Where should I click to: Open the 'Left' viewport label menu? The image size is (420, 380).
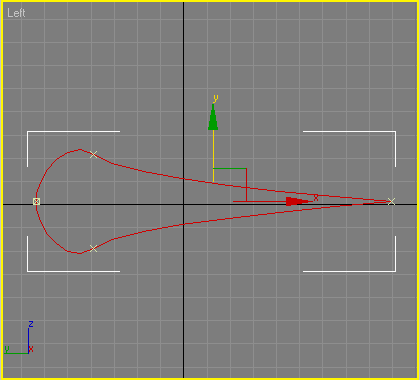point(16,13)
